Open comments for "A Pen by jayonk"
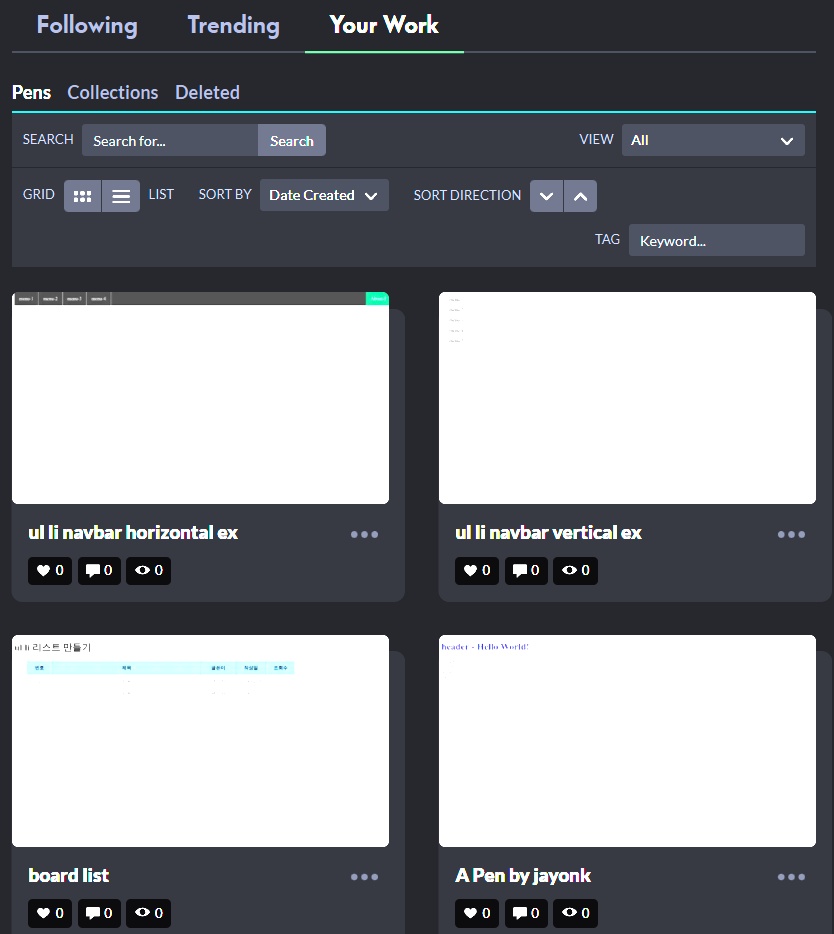Screen dimensions: 834x934 click(526, 912)
